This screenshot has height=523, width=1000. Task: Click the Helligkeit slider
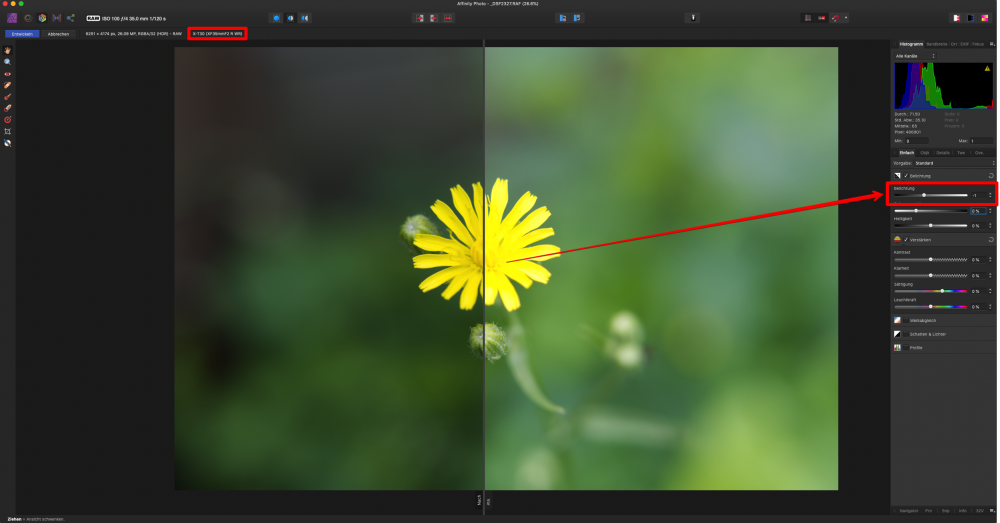coord(930,226)
